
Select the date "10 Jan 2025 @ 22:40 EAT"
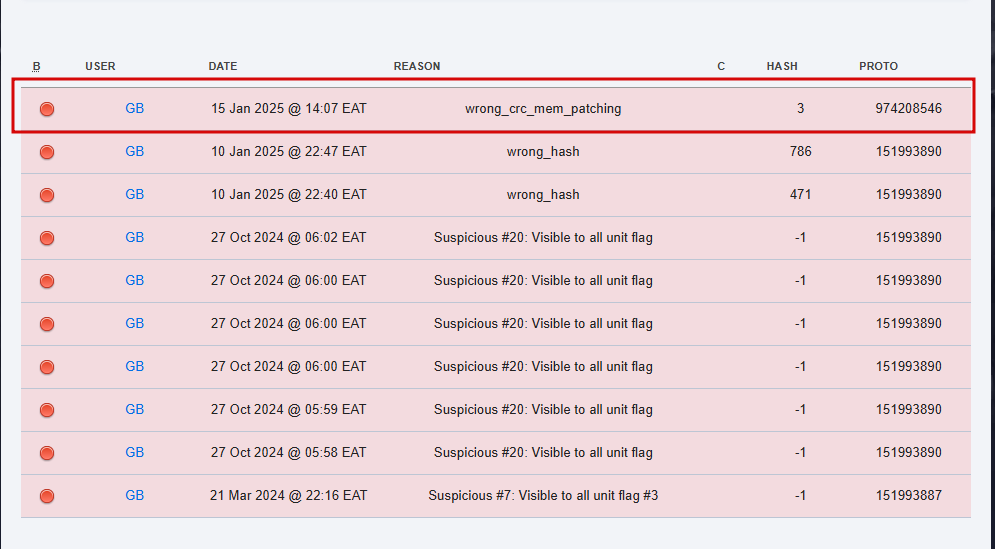coord(289,194)
